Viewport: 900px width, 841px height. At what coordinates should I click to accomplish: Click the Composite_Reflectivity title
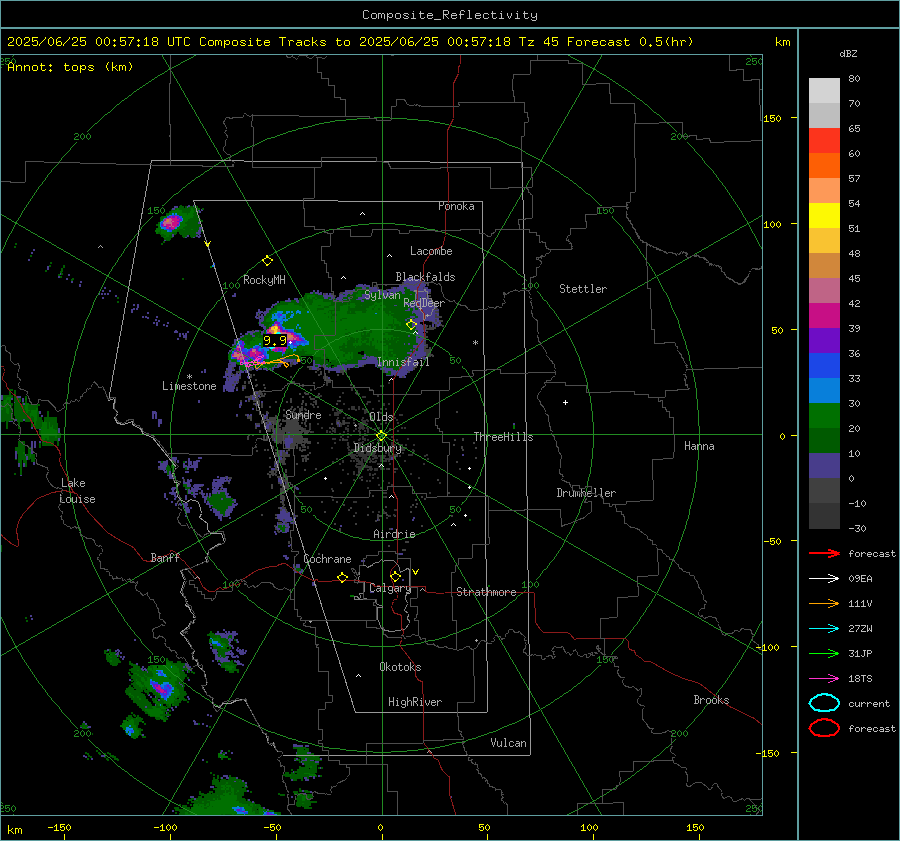point(450,15)
